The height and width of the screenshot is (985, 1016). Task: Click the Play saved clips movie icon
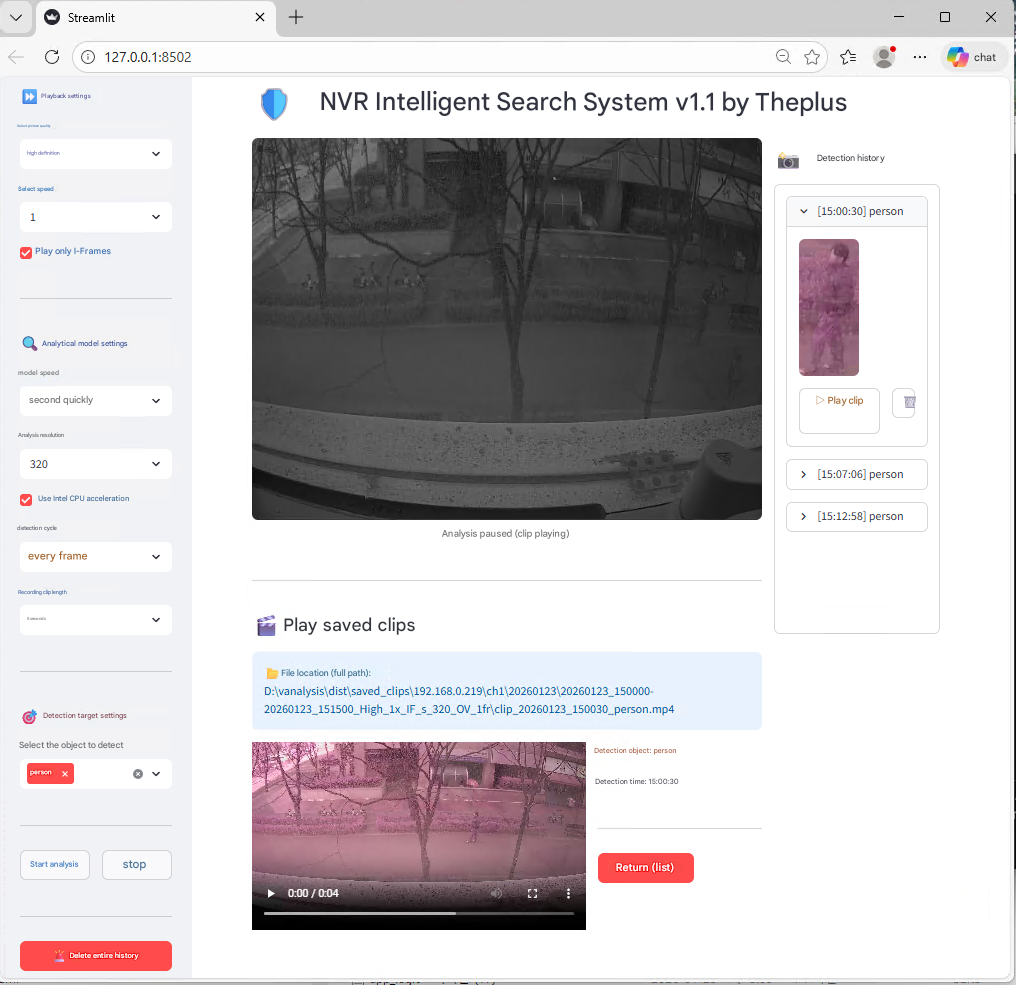265,624
